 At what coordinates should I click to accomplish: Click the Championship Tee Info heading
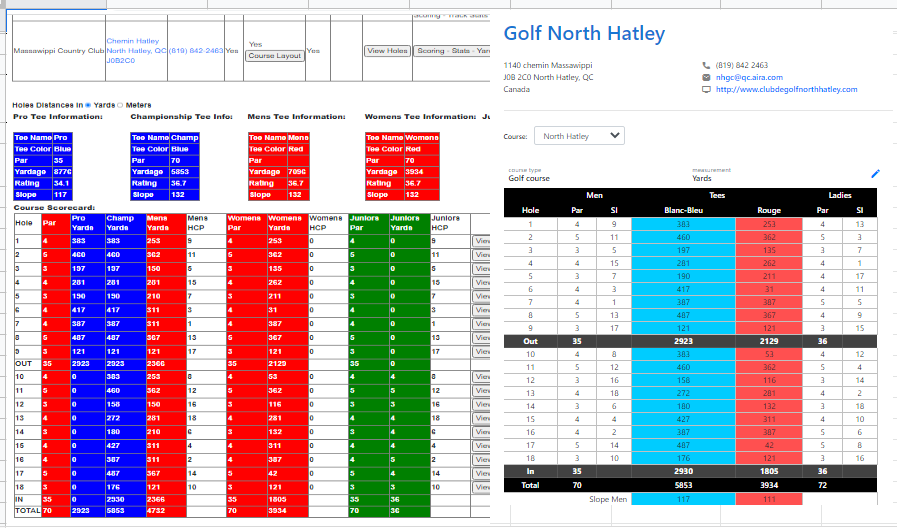pyautogui.click(x=181, y=117)
